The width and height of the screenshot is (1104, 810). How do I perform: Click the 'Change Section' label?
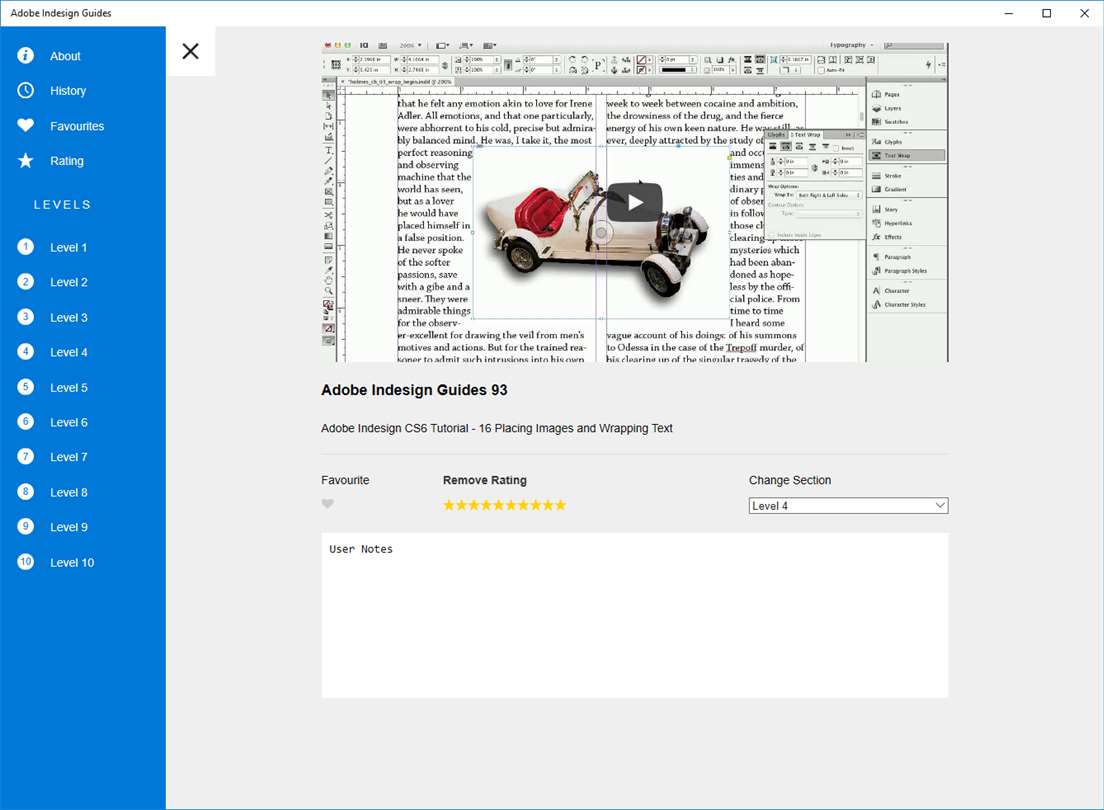pos(789,480)
